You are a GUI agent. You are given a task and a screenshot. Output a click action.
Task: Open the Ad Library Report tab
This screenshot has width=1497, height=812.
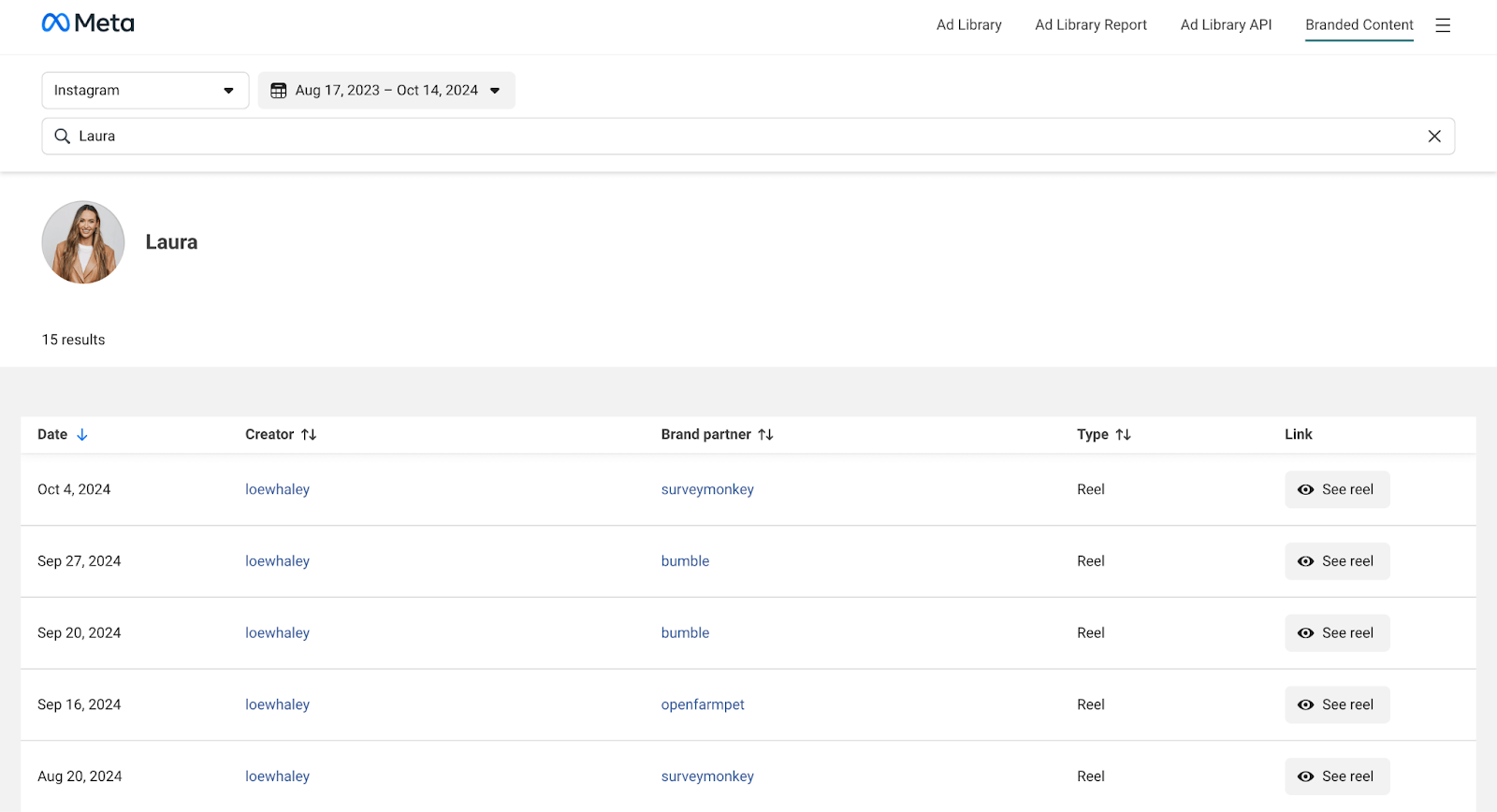1091,25
